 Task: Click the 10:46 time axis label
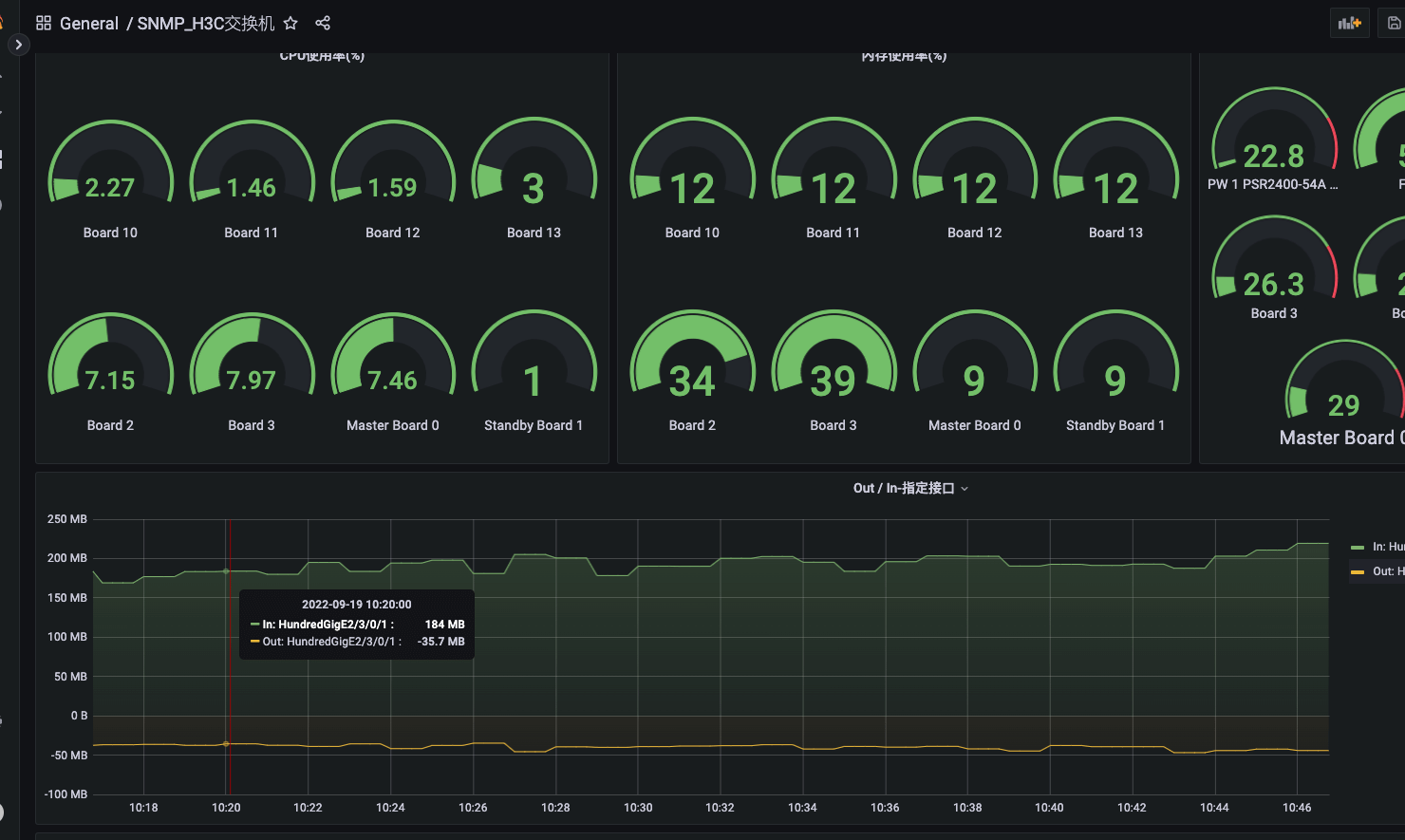click(x=1297, y=808)
